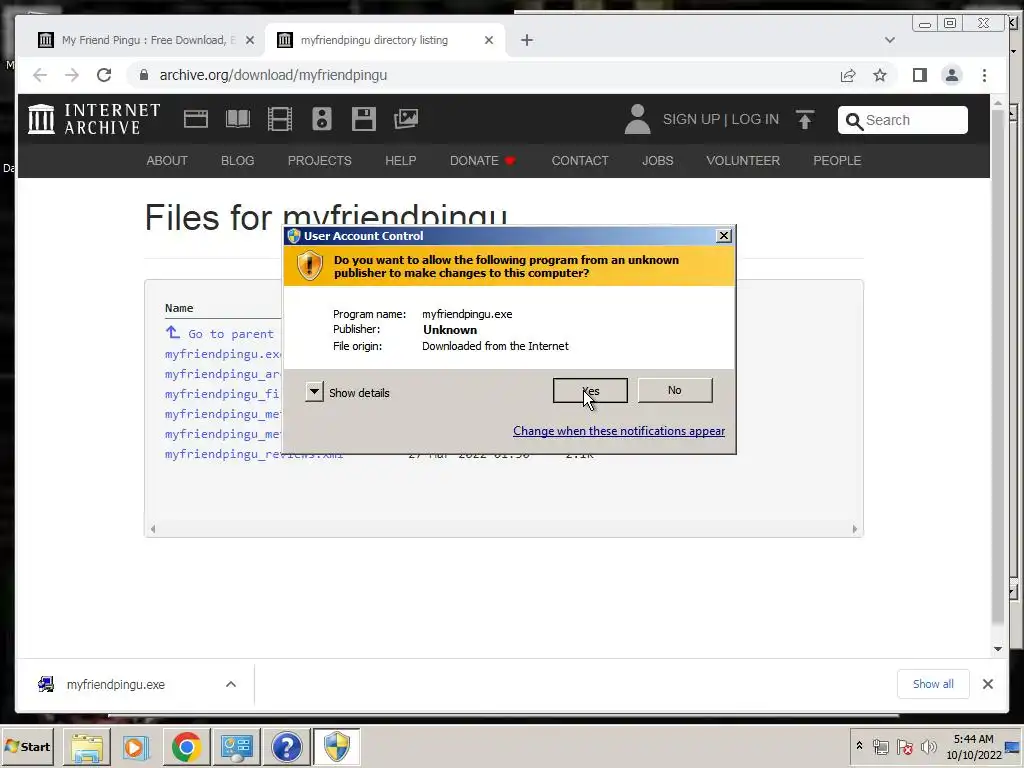Click the browser back arrow
Screen dimensions: 1024x768
[40, 75]
